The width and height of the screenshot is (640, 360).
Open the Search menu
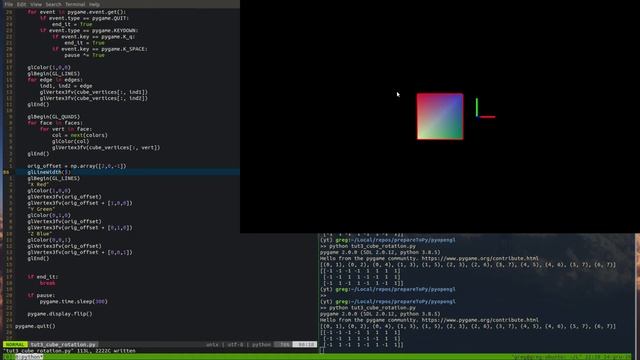point(53,4)
